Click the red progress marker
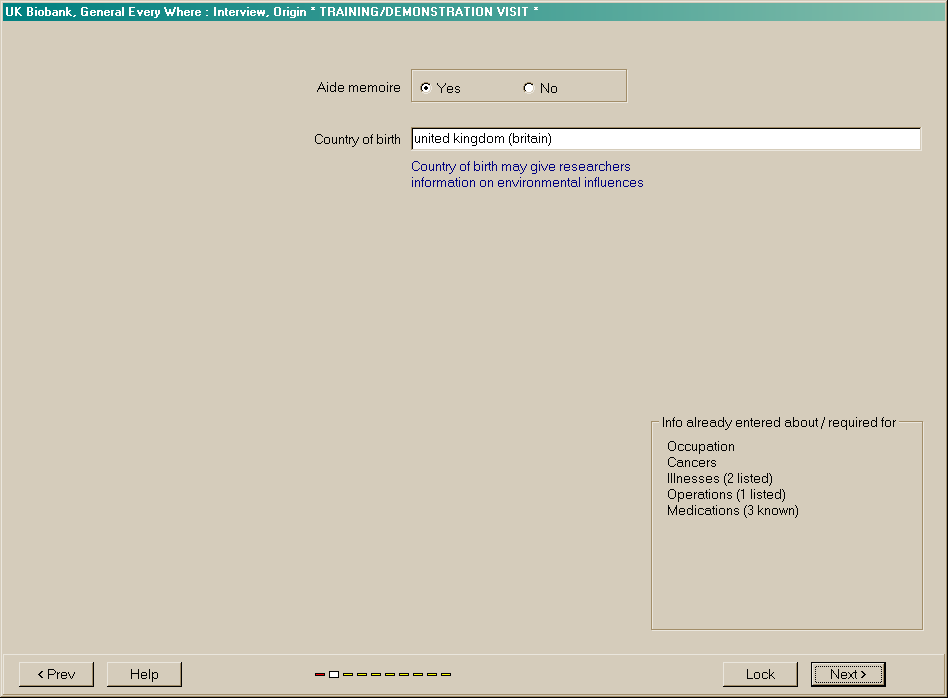Viewport: 948px width, 698px height. click(x=320, y=675)
